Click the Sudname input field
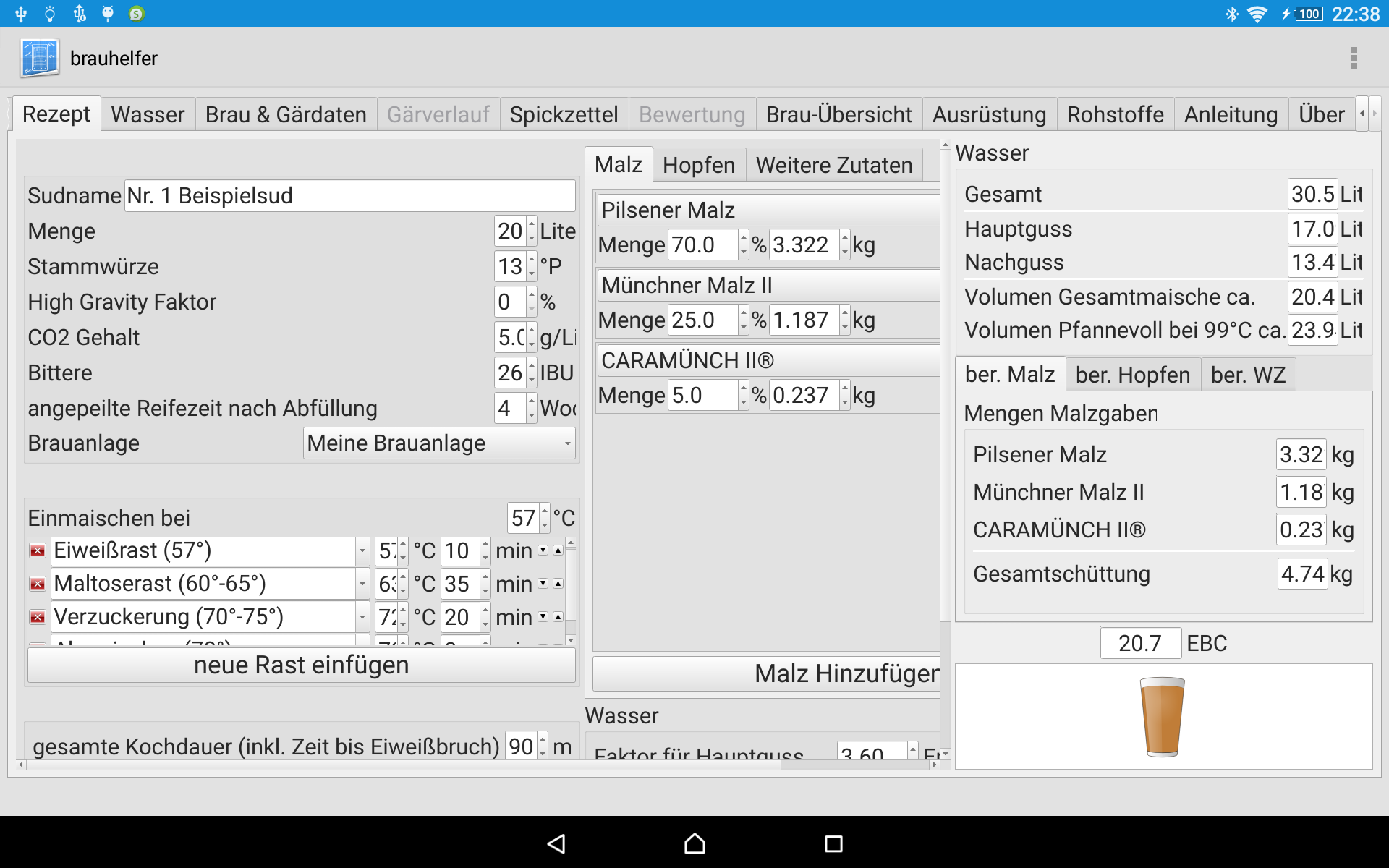The image size is (1389, 868). (x=349, y=196)
